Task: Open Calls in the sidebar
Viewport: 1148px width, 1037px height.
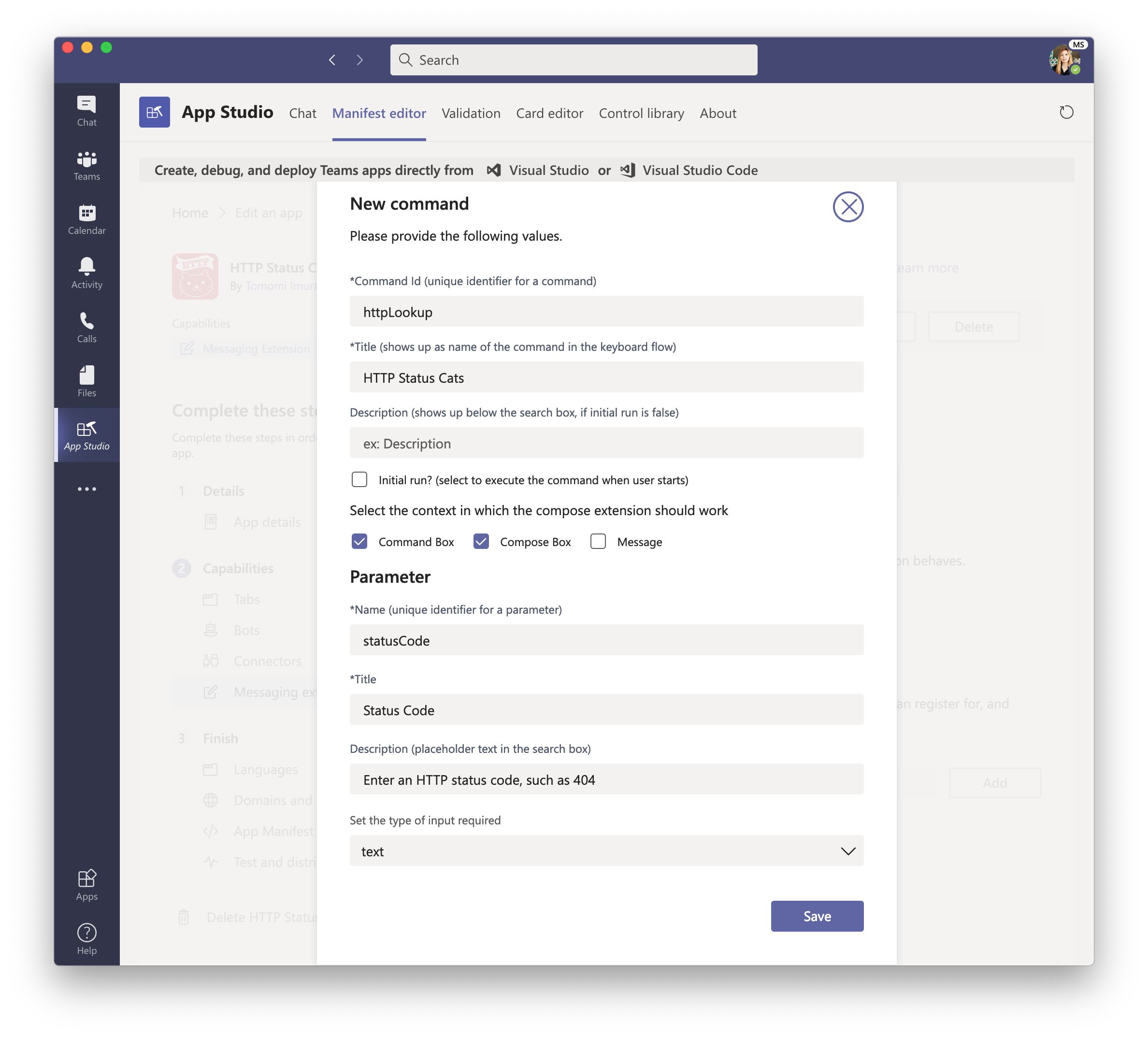Action: 86,328
